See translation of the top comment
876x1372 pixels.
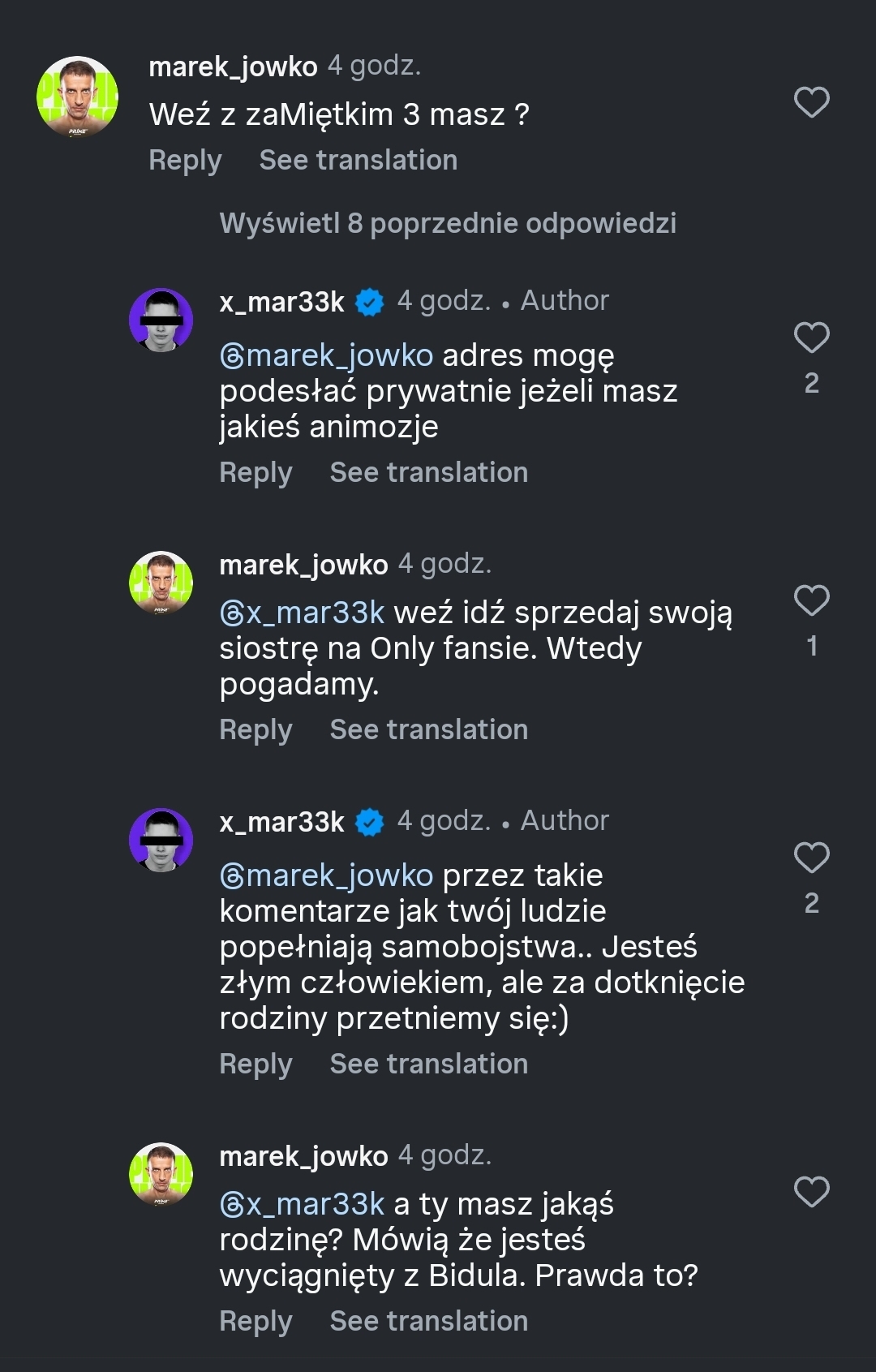(358, 161)
